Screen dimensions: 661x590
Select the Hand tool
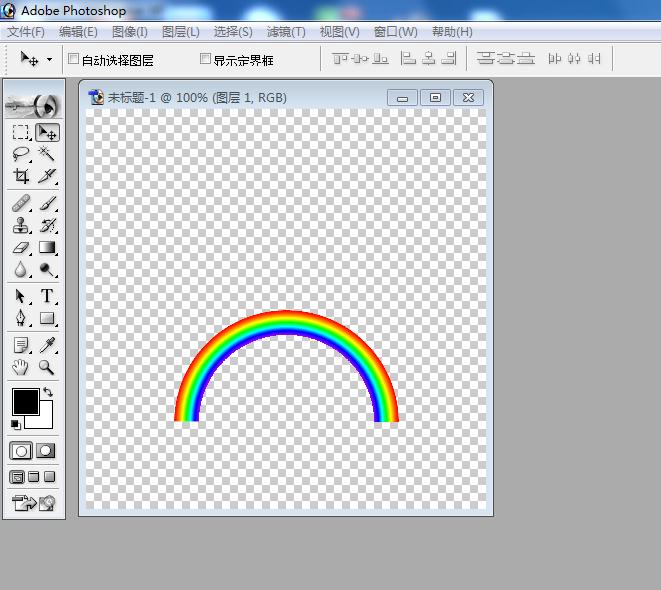[x=20, y=367]
